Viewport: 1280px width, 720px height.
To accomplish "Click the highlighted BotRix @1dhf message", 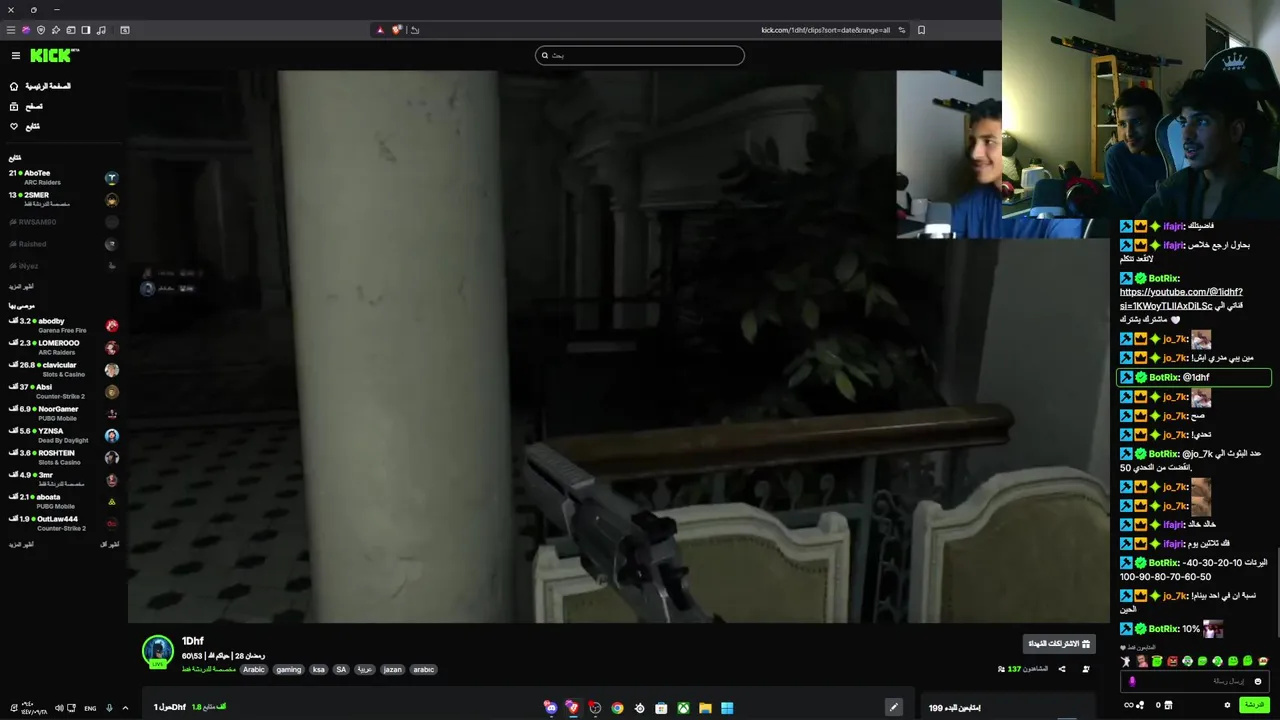I will [x=1194, y=377].
